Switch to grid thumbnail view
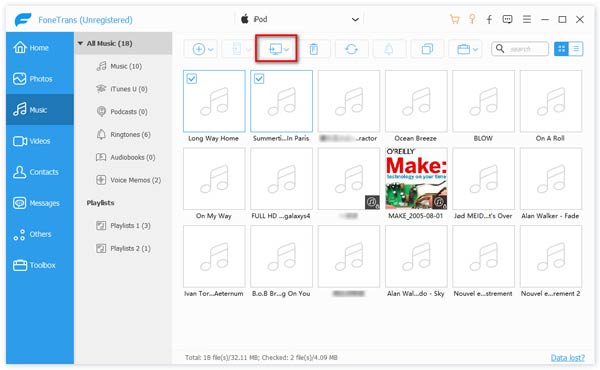Viewport: 600px width, 370px height. (561, 49)
